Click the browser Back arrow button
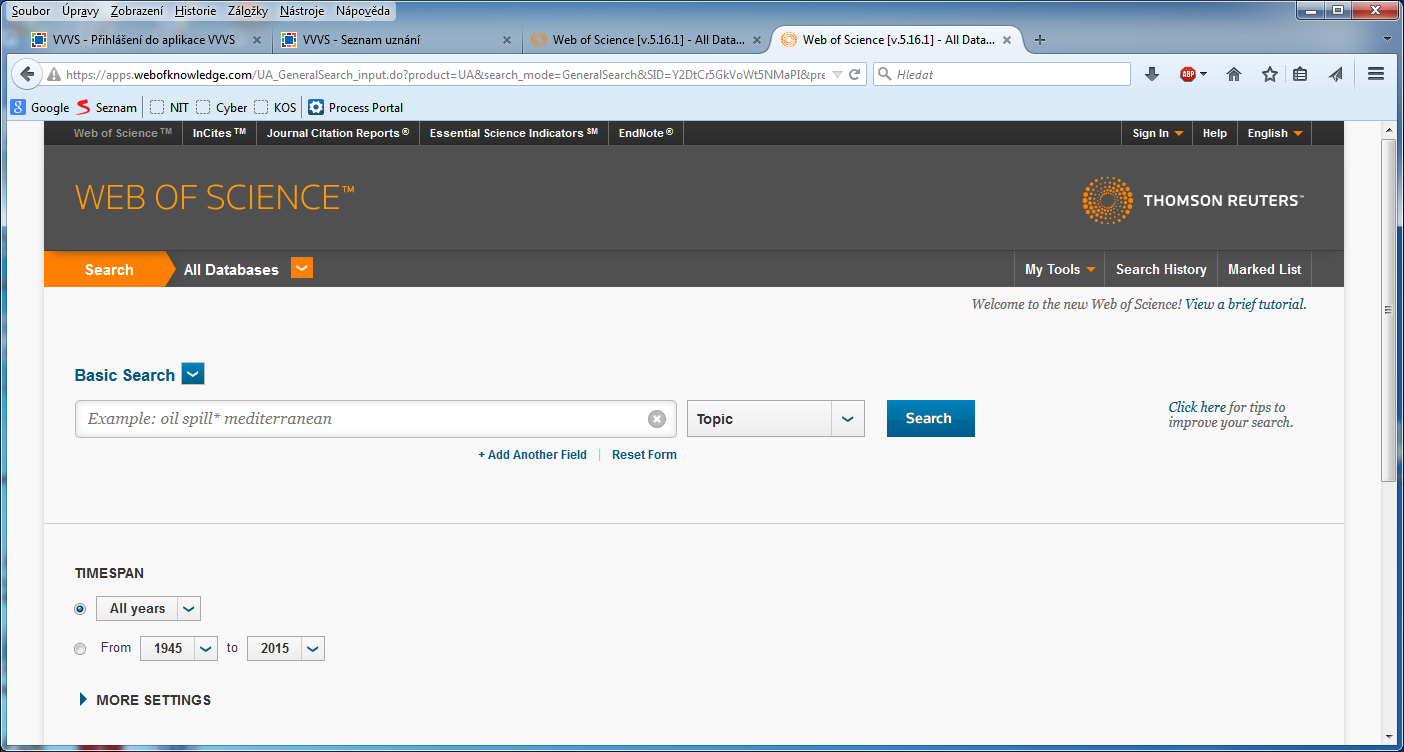Viewport: 1404px width, 752px height. pyautogui.click(x=27, y=74)
